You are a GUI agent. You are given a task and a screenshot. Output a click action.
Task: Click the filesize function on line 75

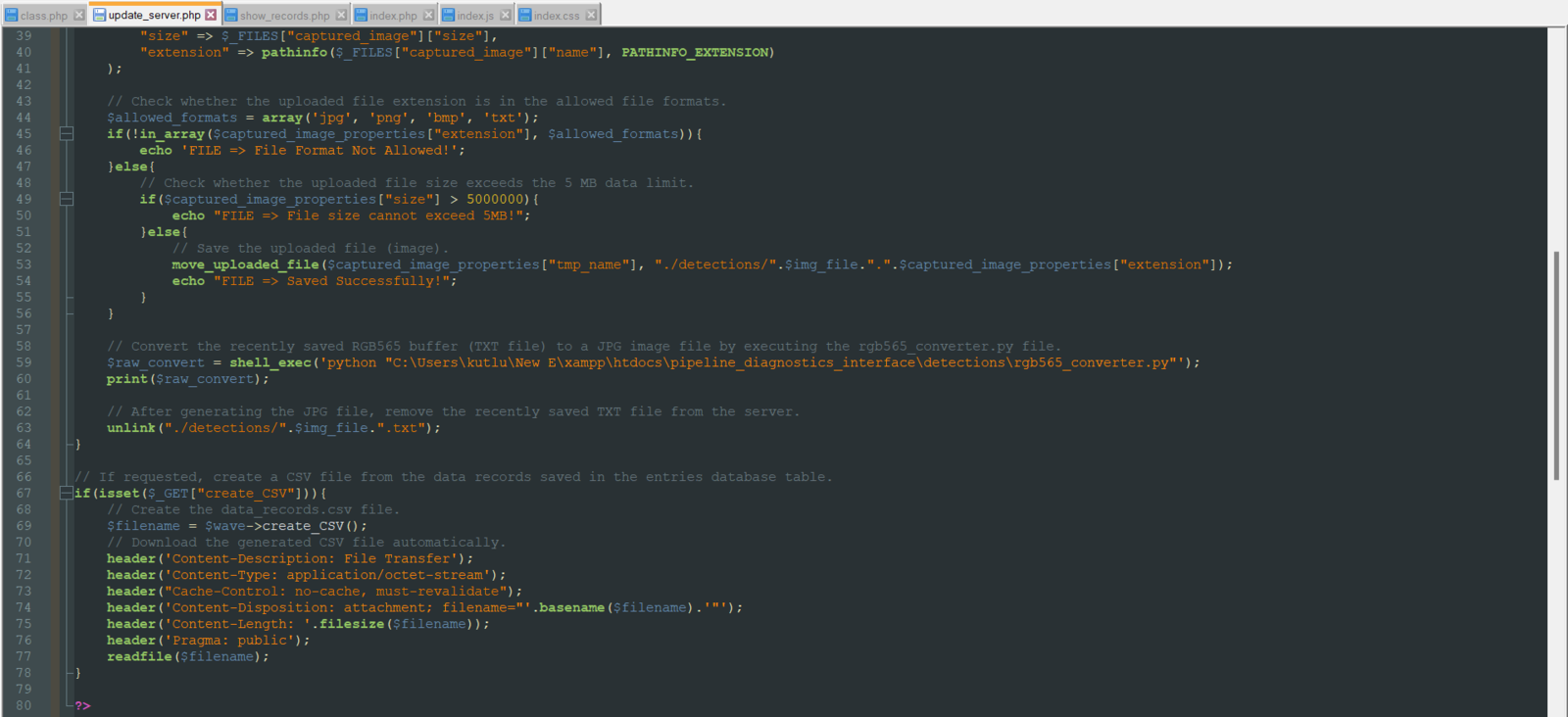[352, 624]
